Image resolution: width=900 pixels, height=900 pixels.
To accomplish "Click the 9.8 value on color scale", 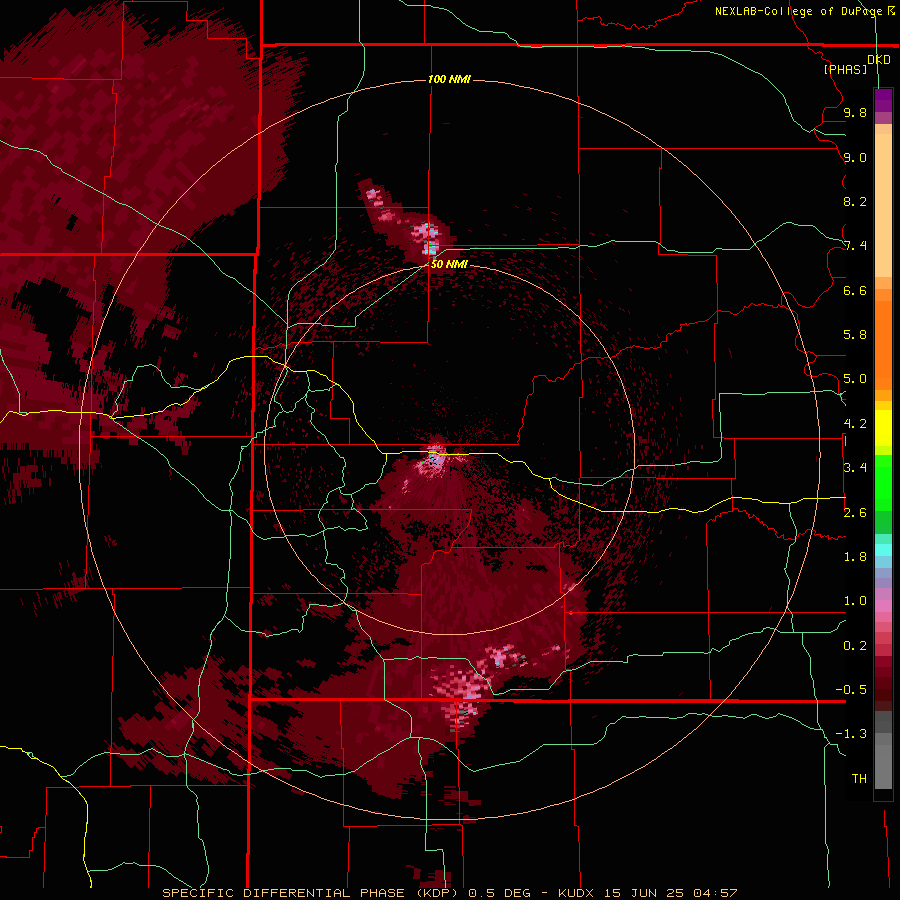I will pos(855,112).
